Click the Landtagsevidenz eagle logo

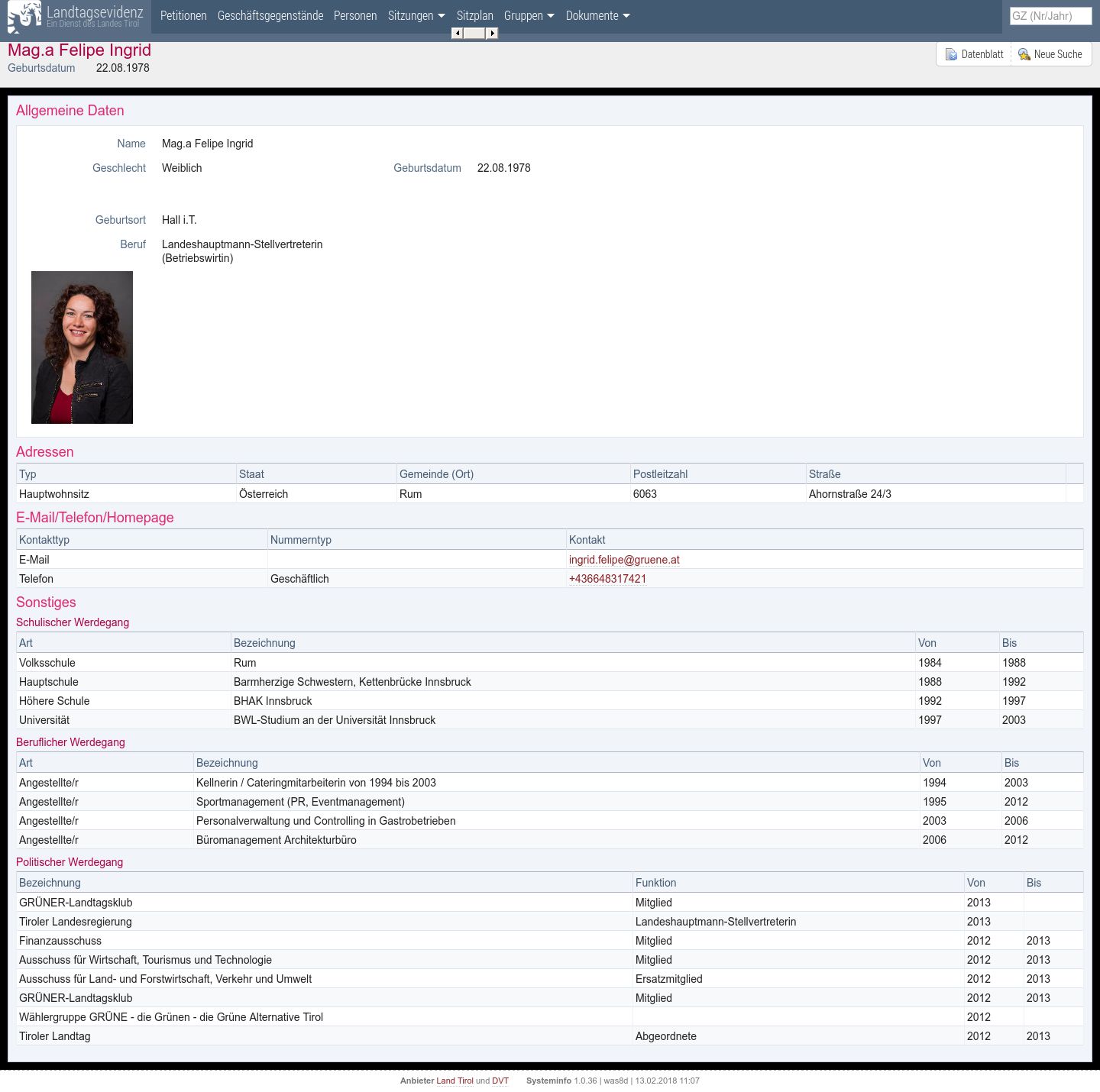click(x=24, y=17)
